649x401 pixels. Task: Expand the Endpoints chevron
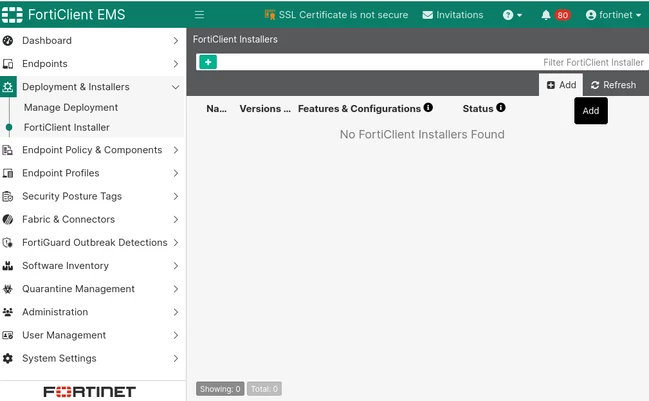pos(175,64)
